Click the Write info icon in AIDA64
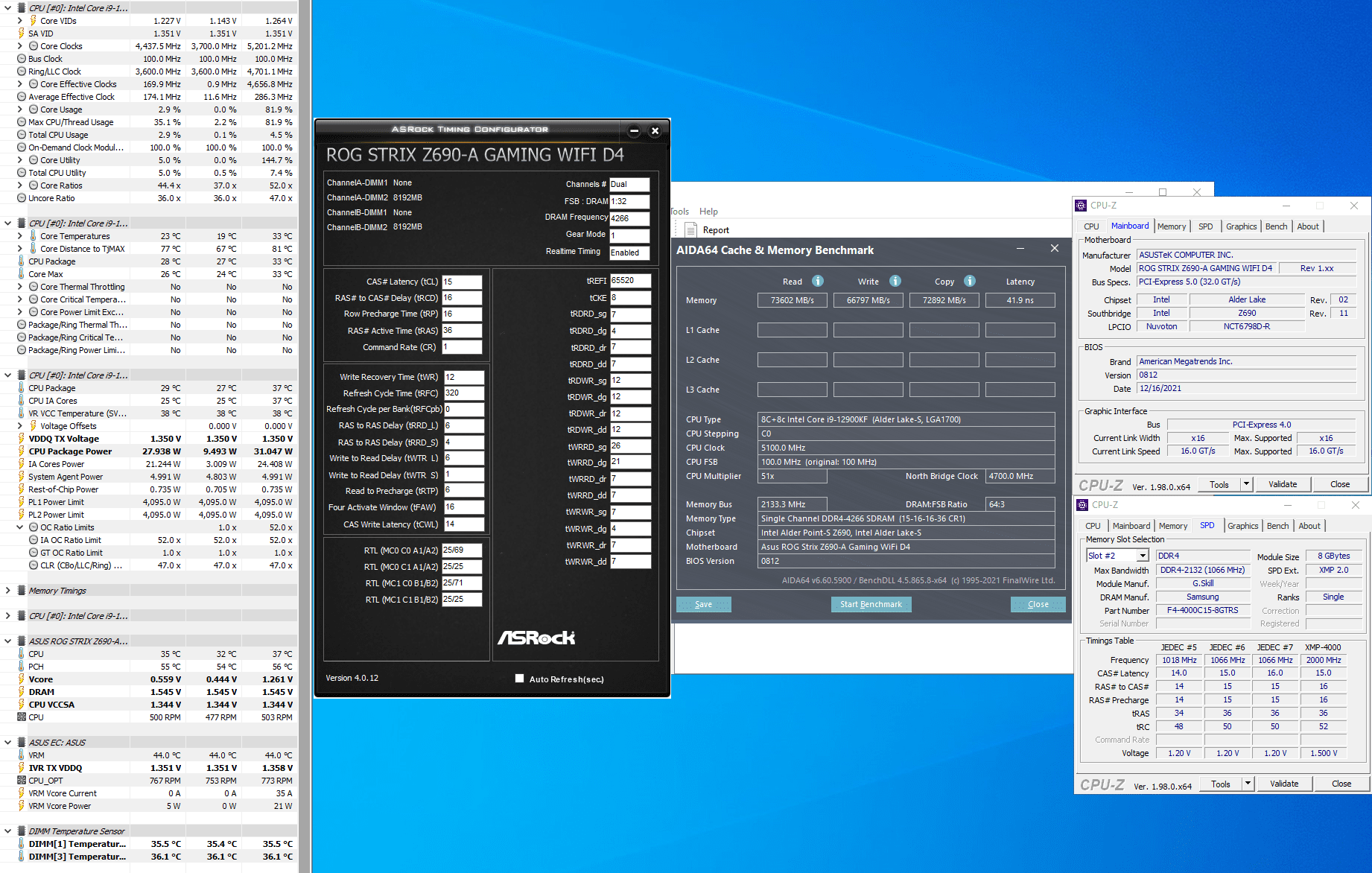 (895, 281)
